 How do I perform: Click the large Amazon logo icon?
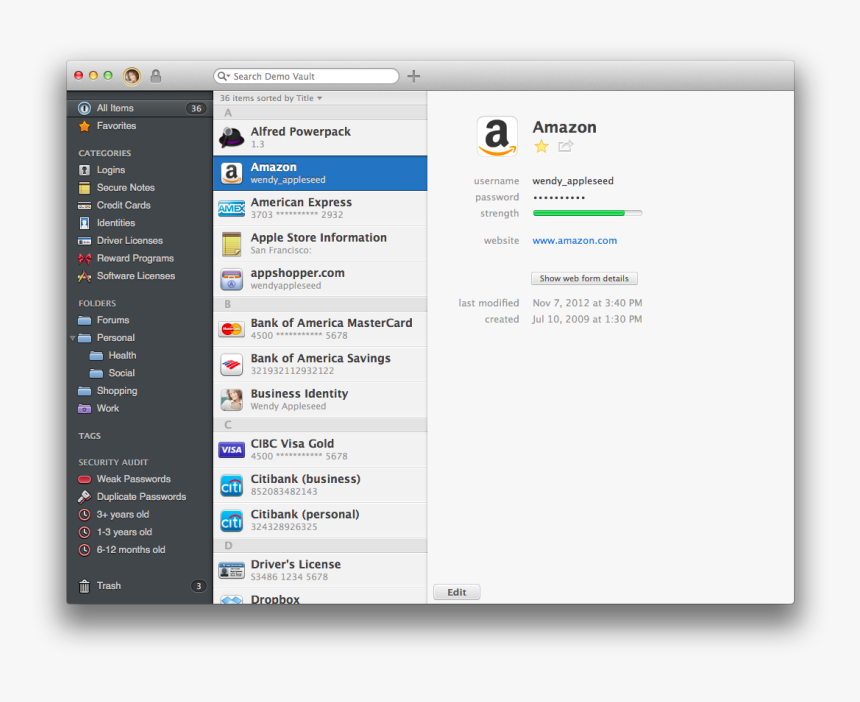tap(497, 136)
